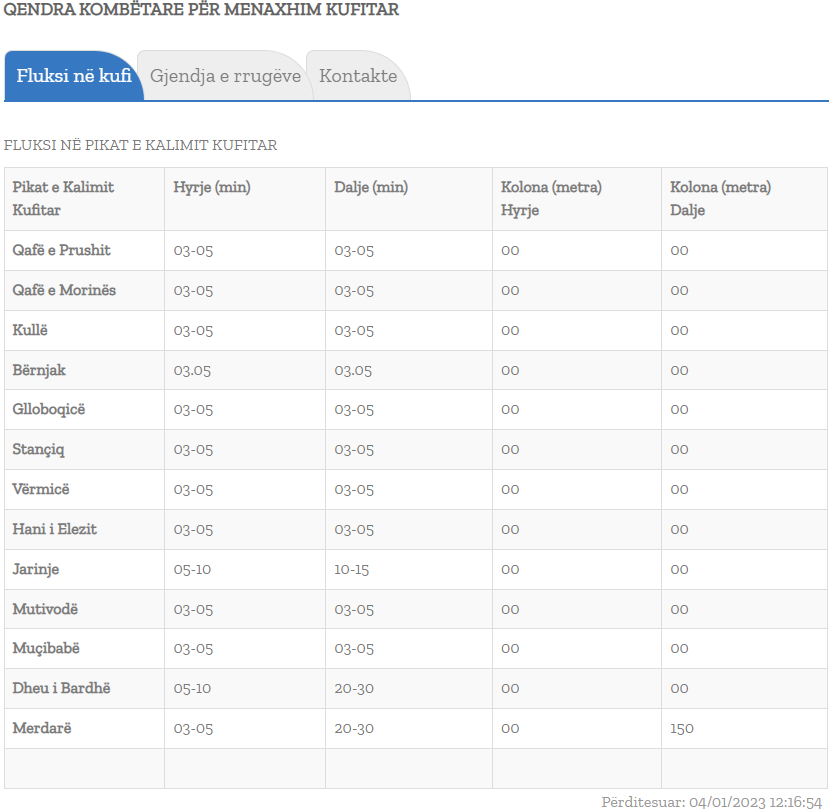Click Dheu i Bardhë entry time 05-10

[192, 688]
